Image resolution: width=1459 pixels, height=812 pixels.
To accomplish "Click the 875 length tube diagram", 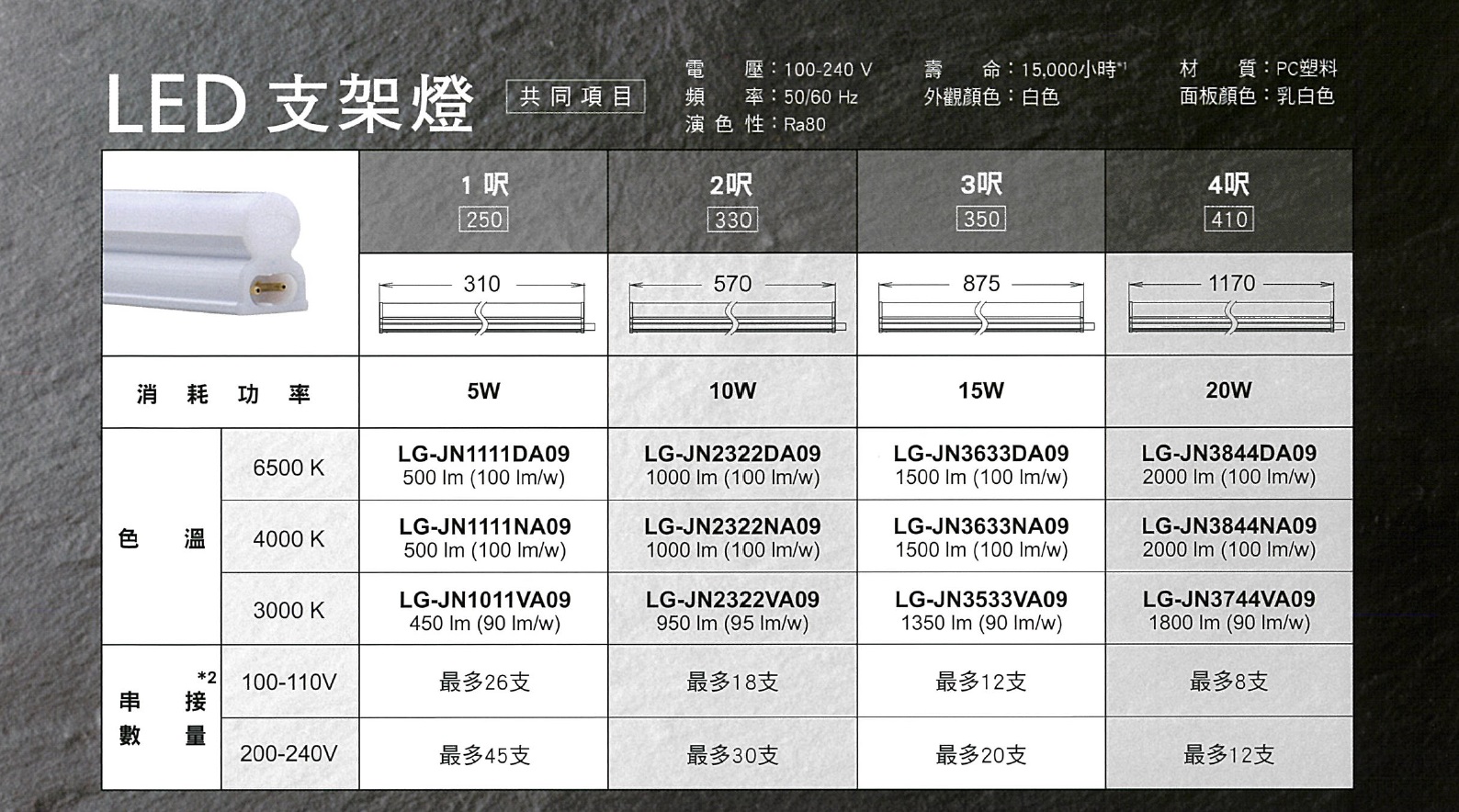I will click(981, 306).
